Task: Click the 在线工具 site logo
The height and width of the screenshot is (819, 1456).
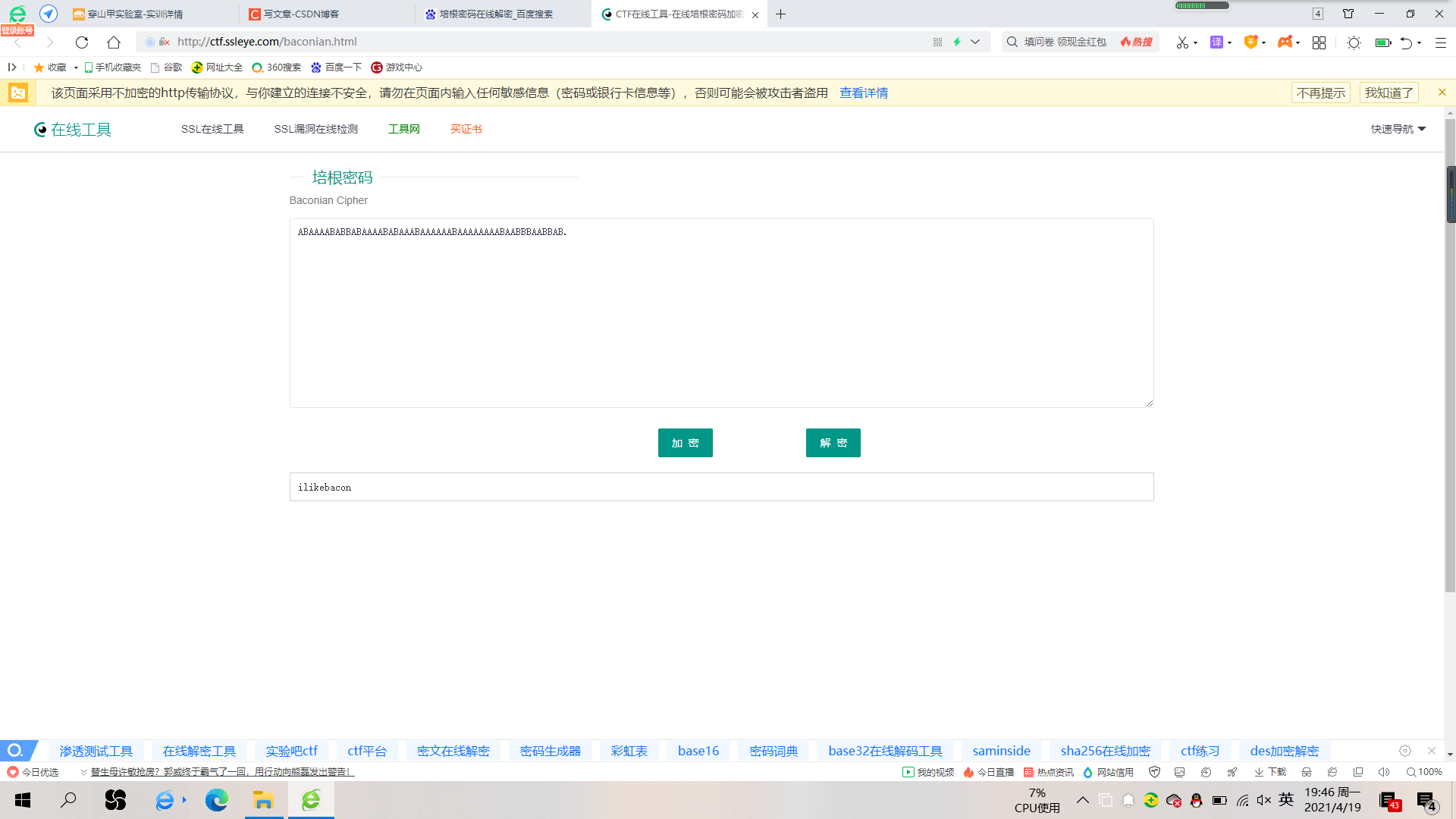Action: (72, 129)
